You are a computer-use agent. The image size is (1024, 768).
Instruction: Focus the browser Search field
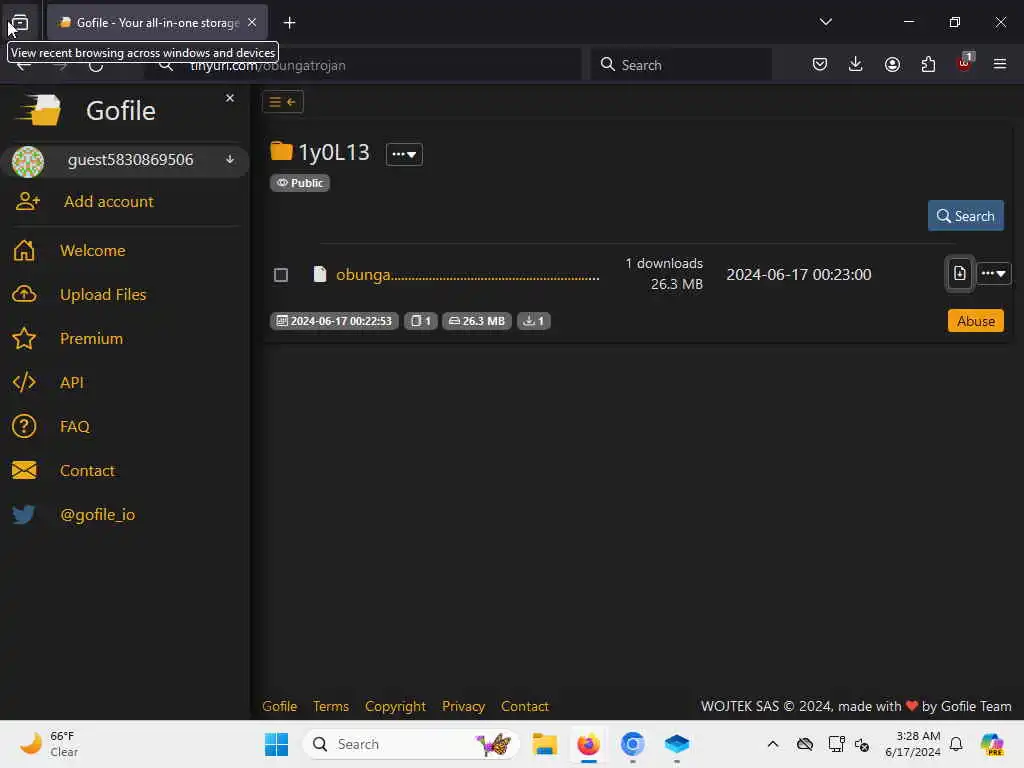click(x=680, y=65)
